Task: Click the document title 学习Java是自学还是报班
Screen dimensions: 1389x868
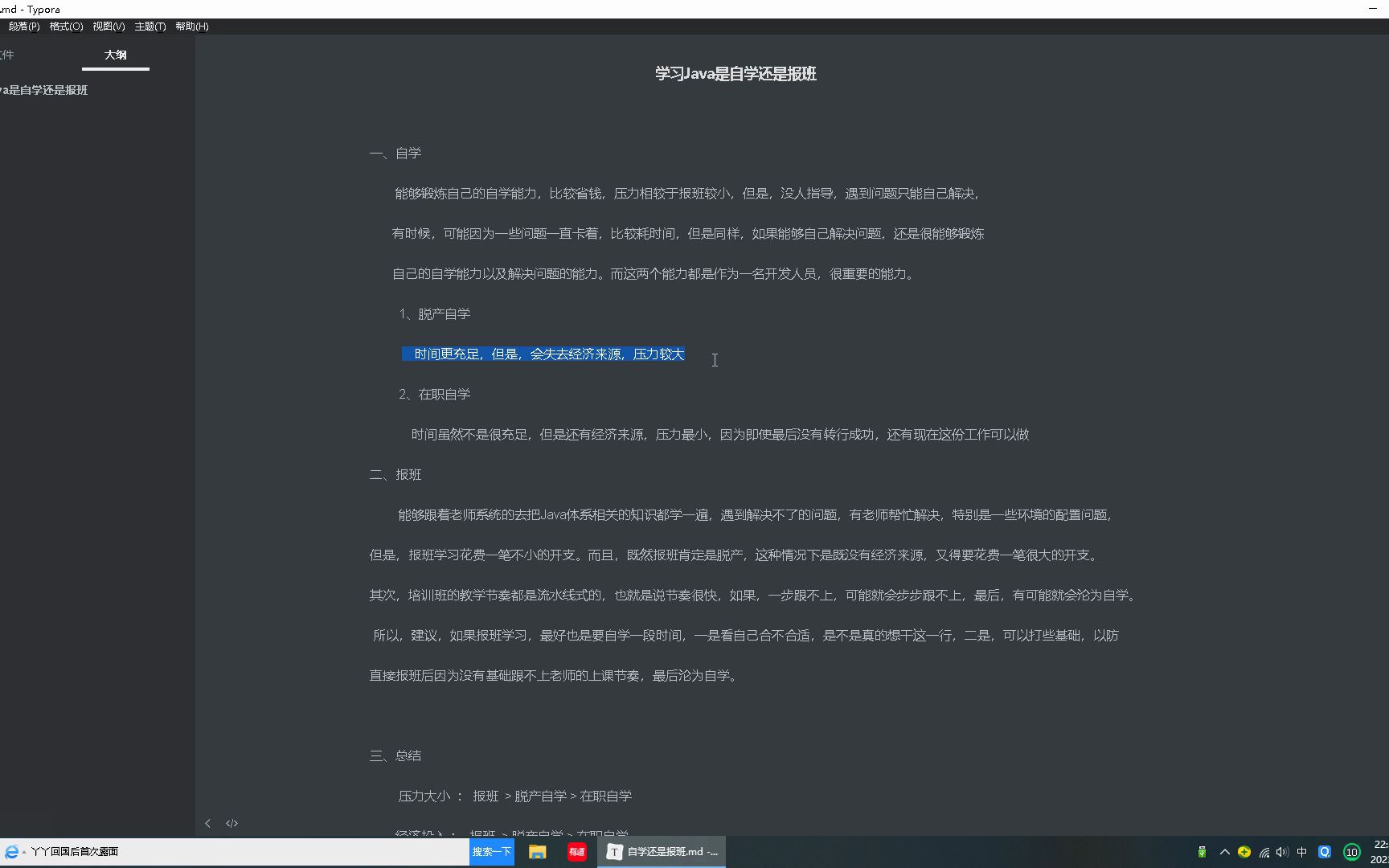Action: tap(735, 74)
